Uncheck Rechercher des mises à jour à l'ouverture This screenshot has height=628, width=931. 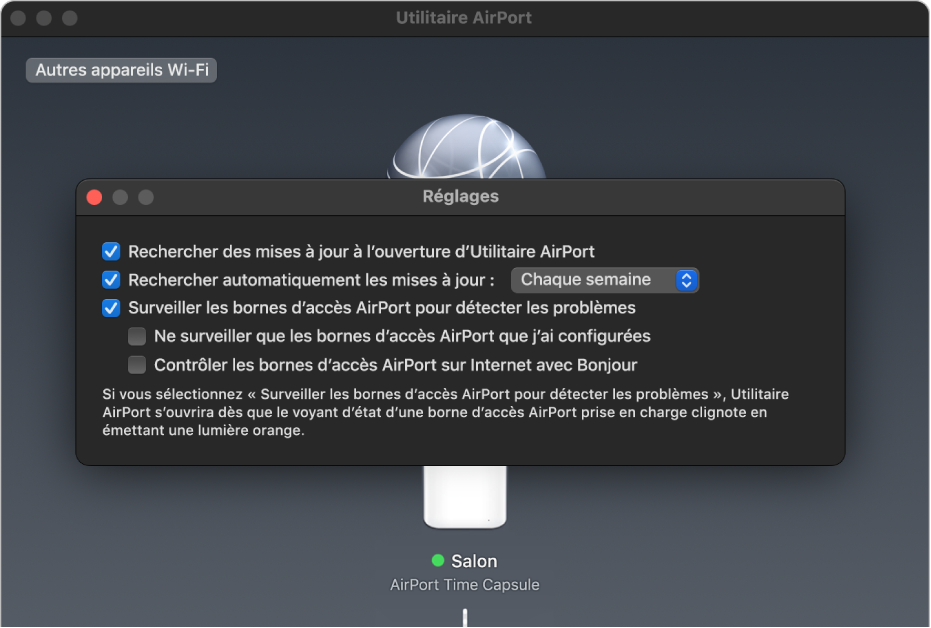pos(111,252)
